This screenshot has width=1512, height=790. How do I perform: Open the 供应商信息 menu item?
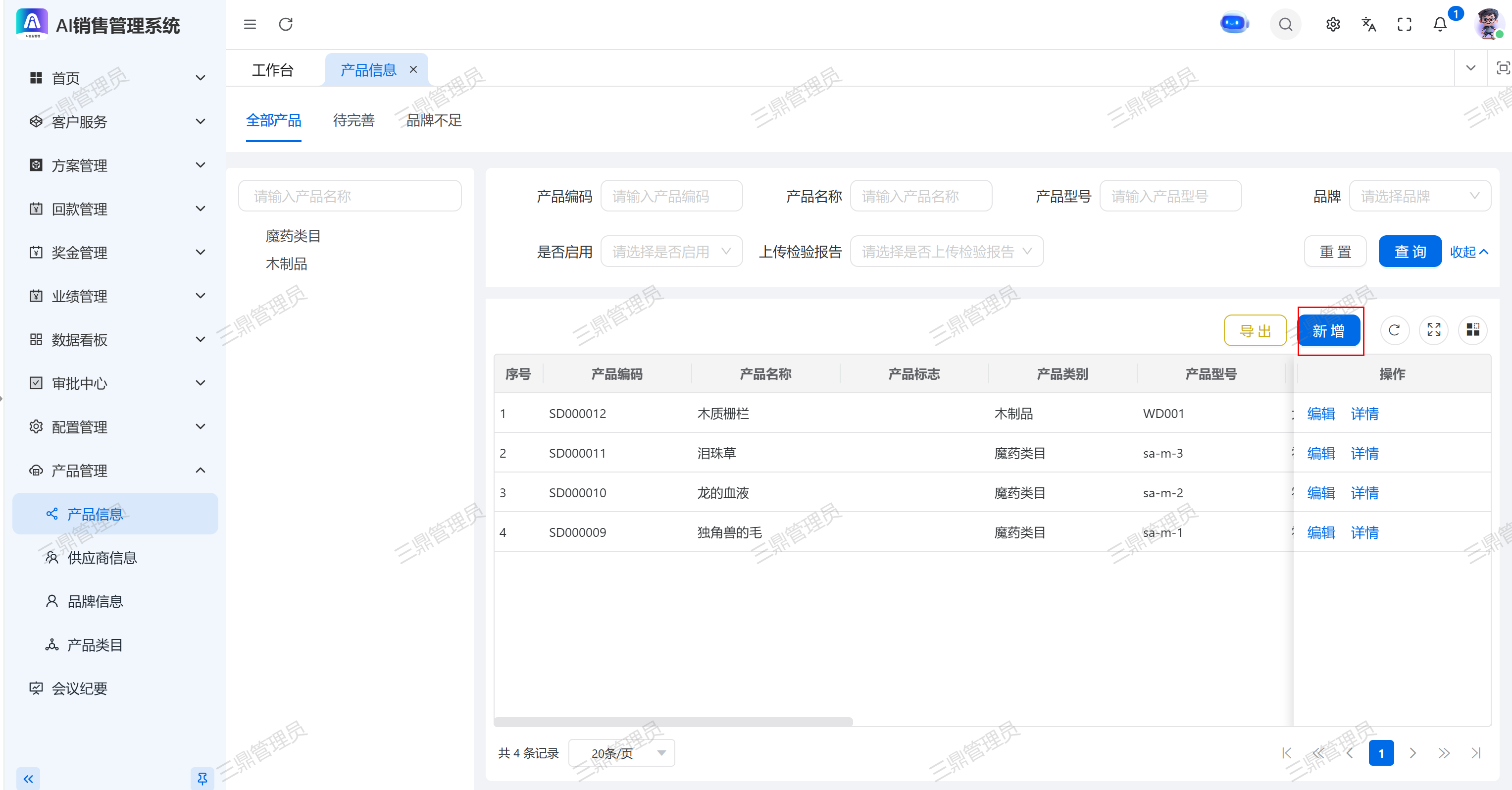(x=101, y=558)
